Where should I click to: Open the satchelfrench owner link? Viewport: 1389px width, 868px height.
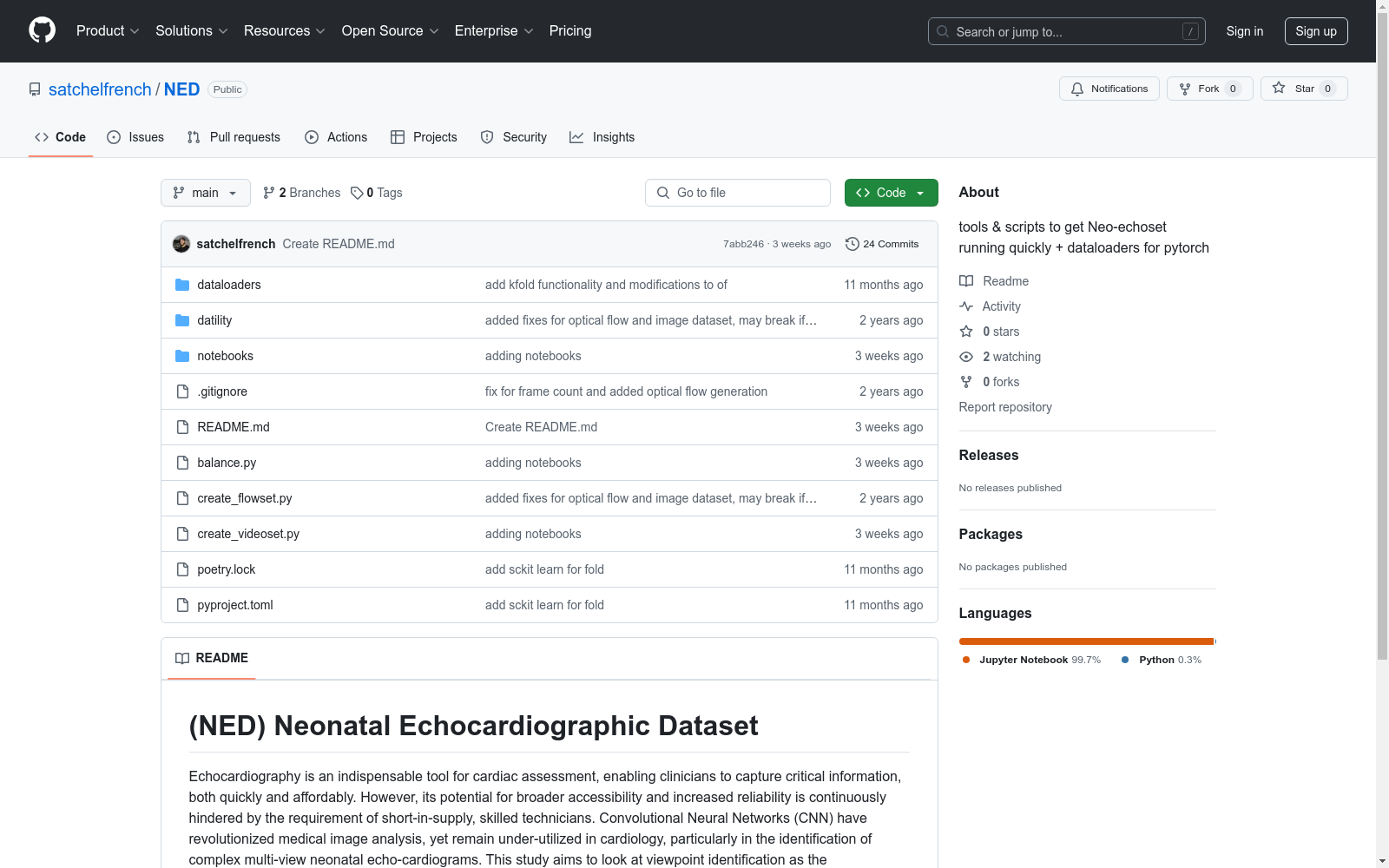pos(100,89)
